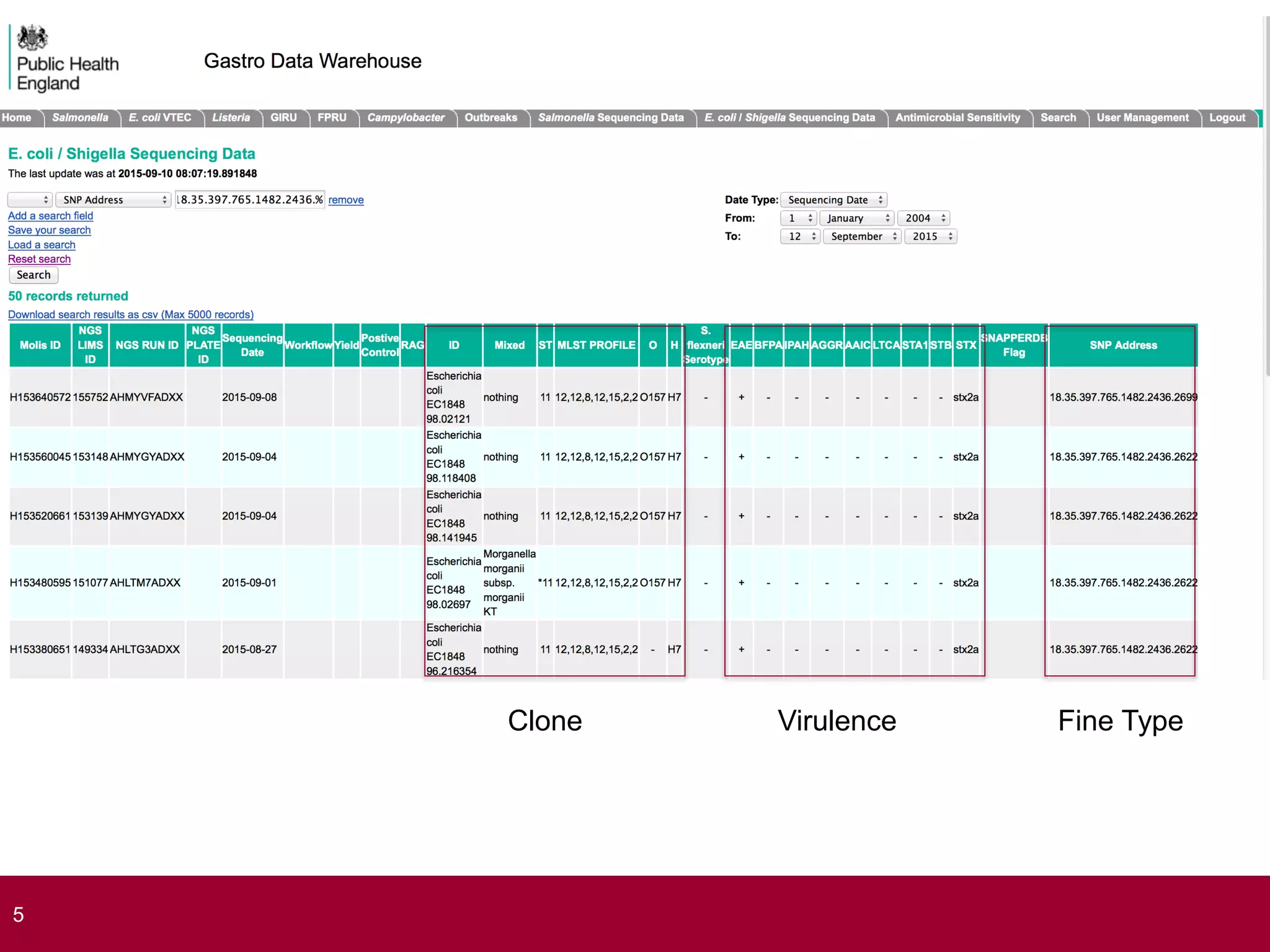Screen dimensions: 1270x952
Task: Expand the Date Type dropdown
Action: 833,200
